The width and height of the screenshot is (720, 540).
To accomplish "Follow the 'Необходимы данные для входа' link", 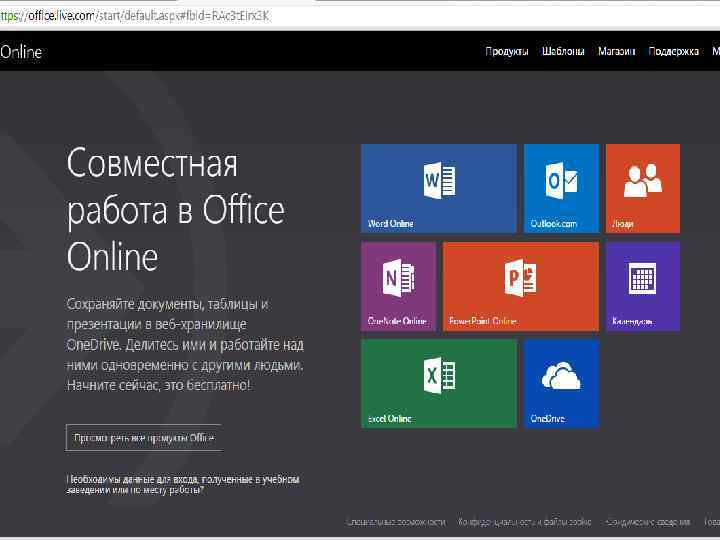I will point(183,484).
